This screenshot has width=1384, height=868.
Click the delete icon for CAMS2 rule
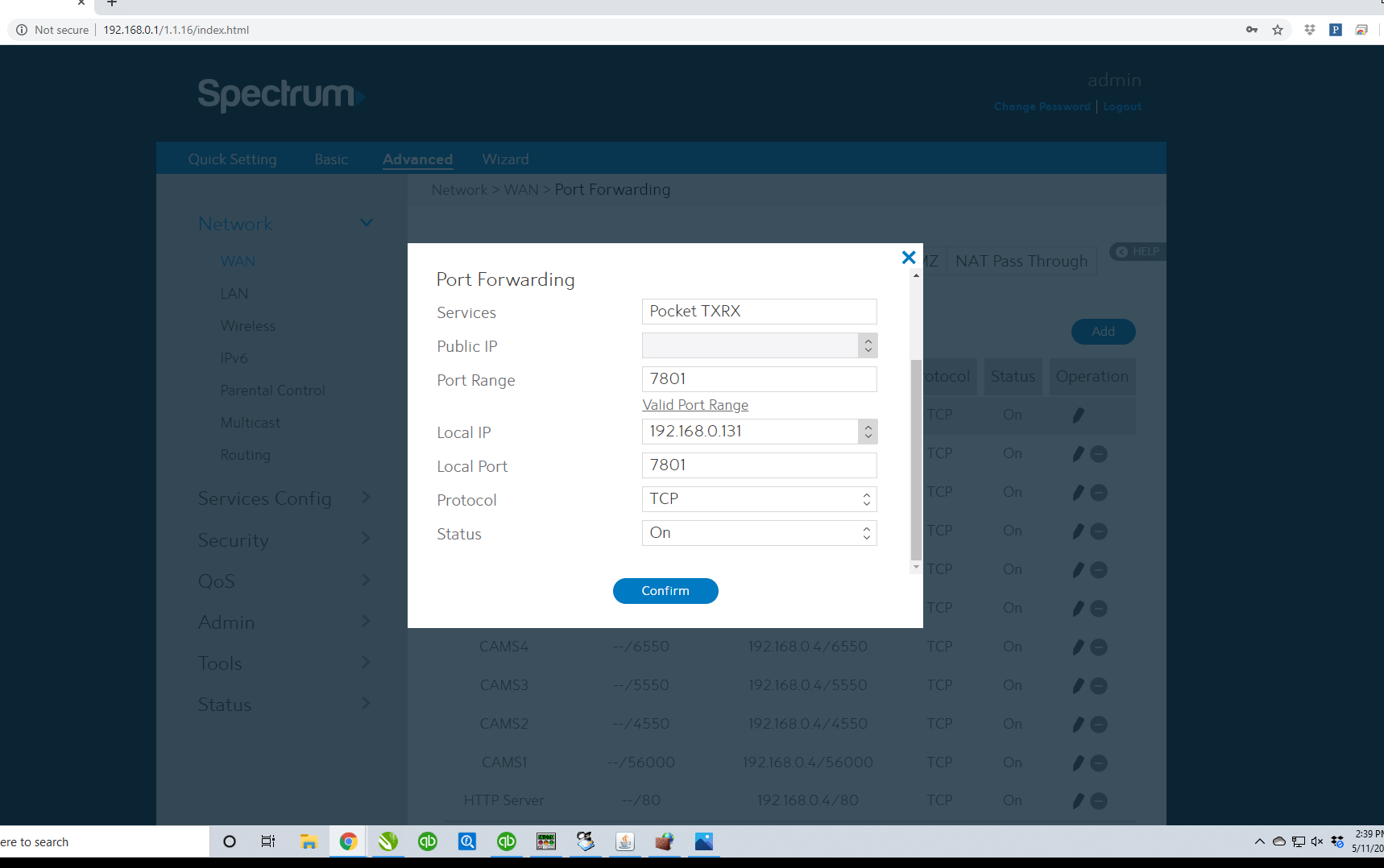coord(1099,724)
